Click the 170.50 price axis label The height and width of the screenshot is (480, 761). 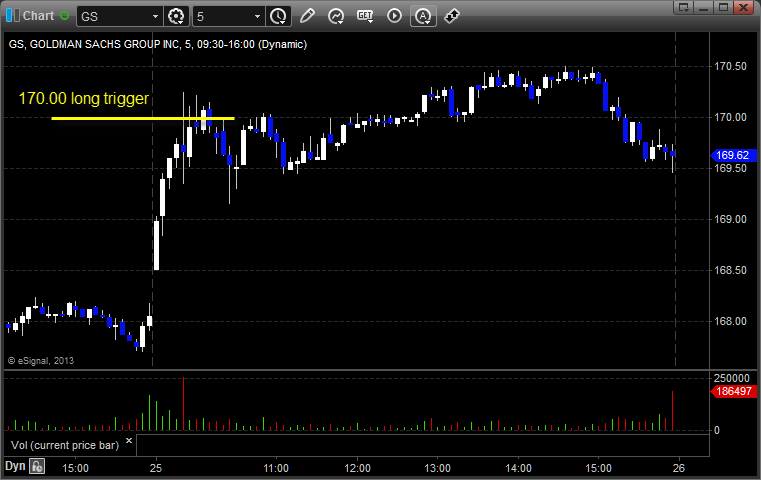click(730, 66)
